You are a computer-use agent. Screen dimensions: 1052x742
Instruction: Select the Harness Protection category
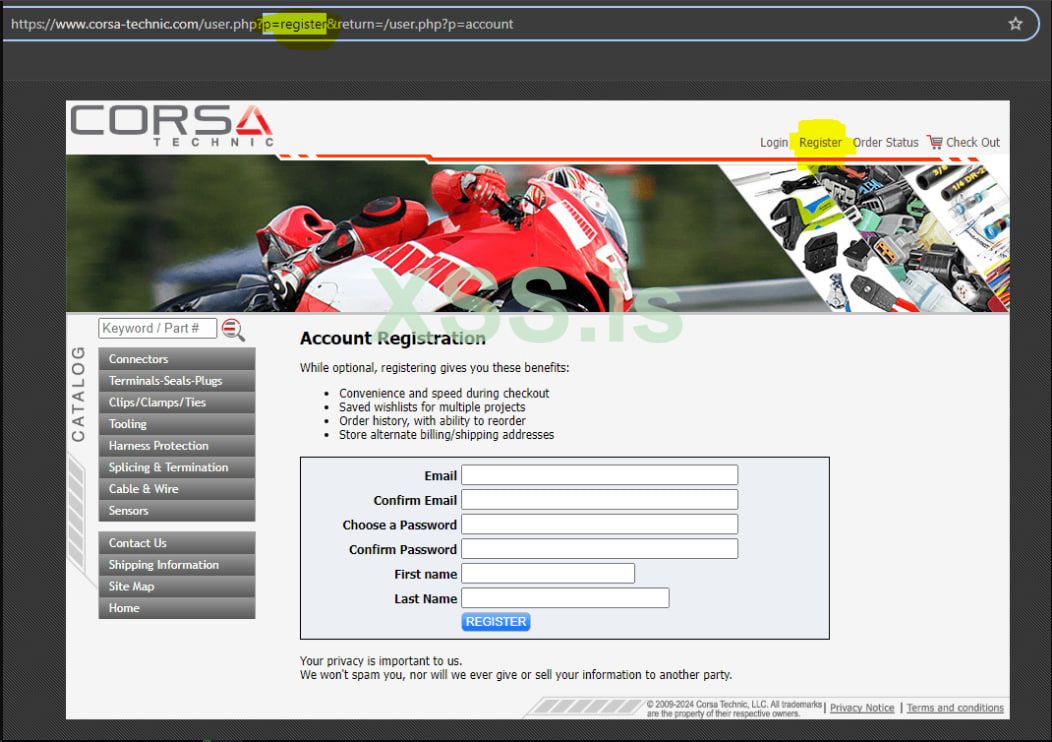[x=176, y=445]
